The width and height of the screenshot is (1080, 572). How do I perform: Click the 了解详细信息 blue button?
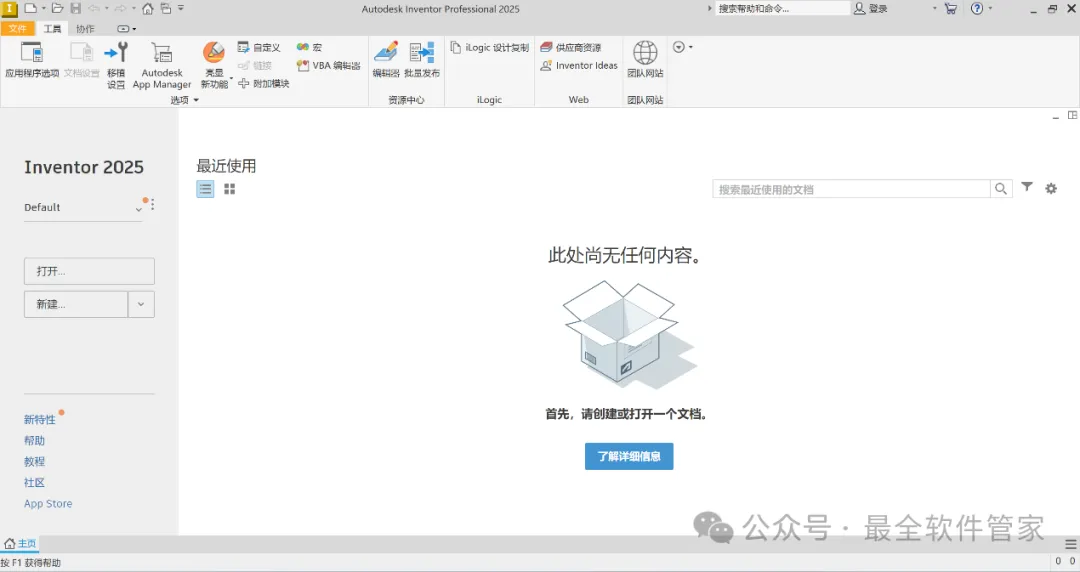tap(629, 456)
